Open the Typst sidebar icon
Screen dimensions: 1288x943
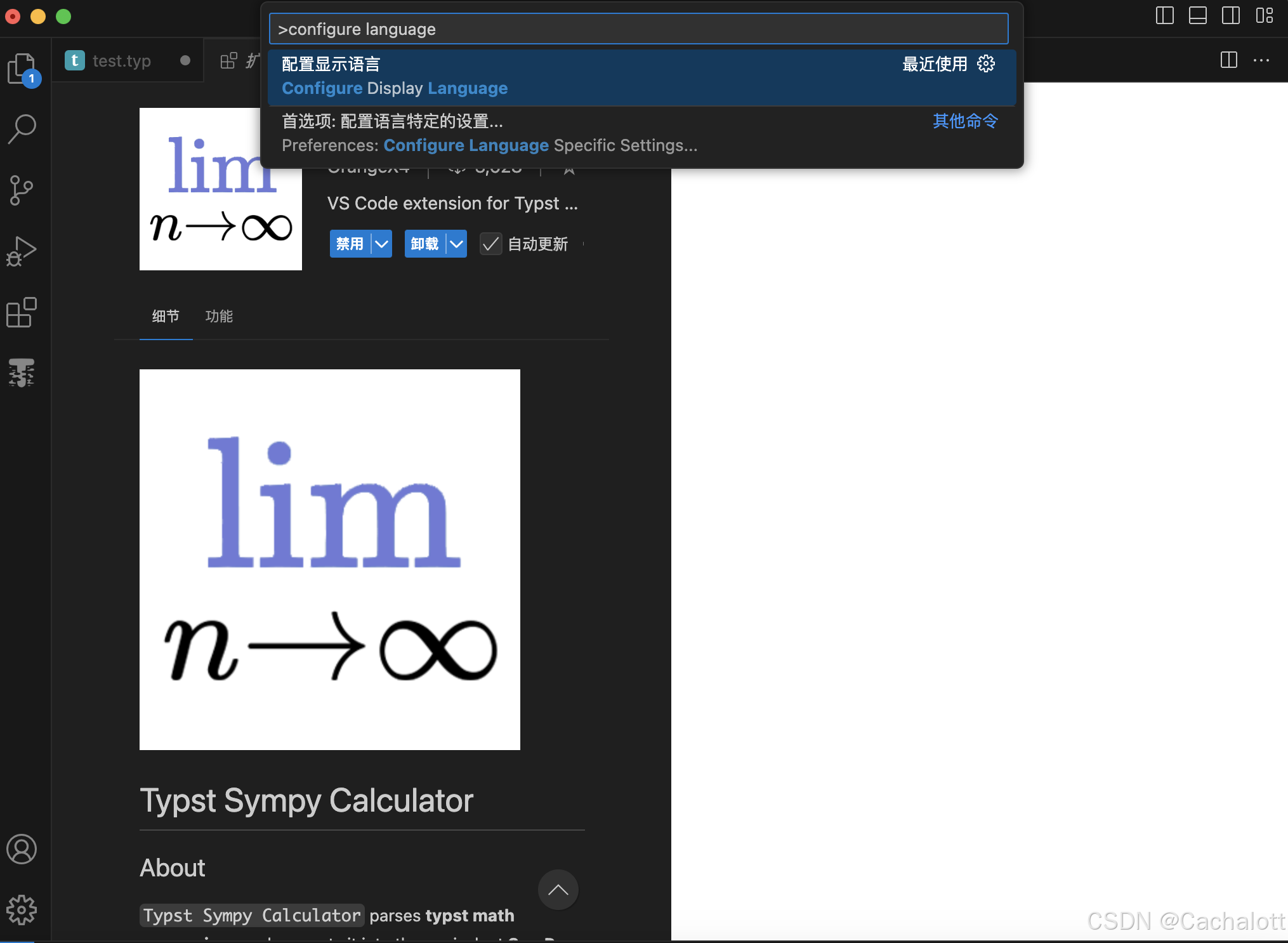pyautogui.click(x=22, y=373)
